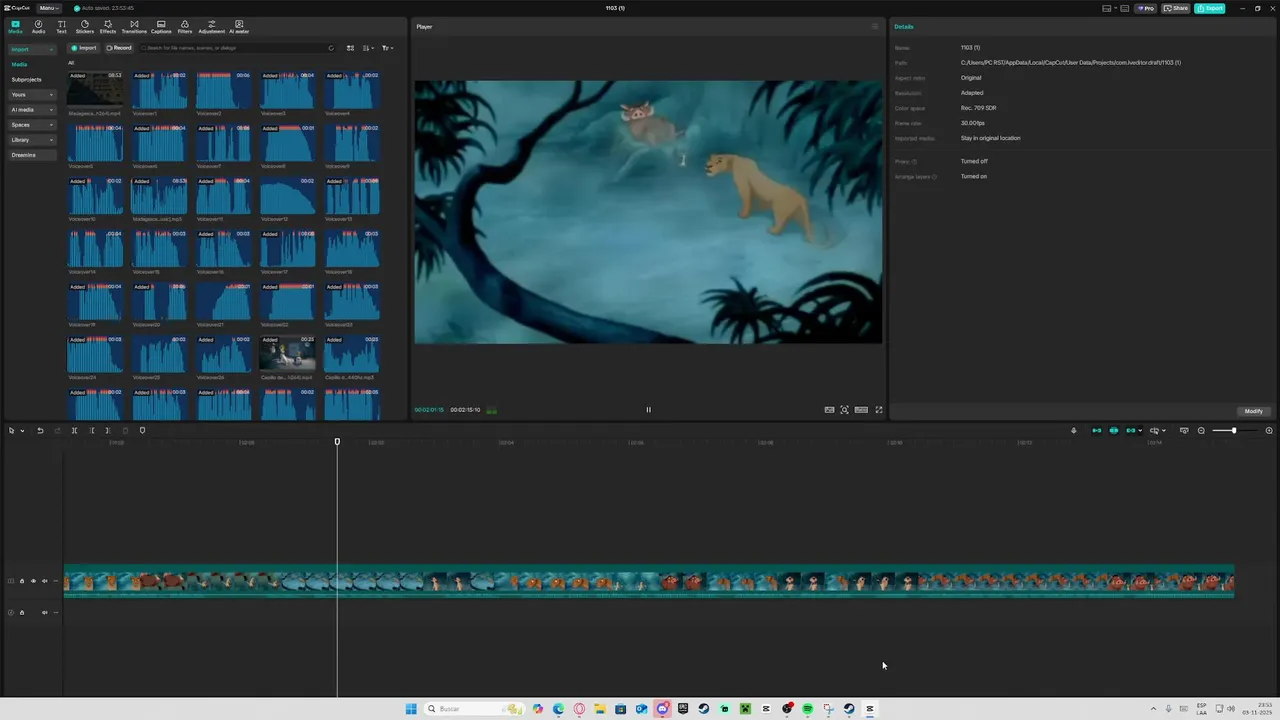This screenshot has width=1280, height=720.
Task: Click the timeline playhead marker
Action: pos(337,442)
